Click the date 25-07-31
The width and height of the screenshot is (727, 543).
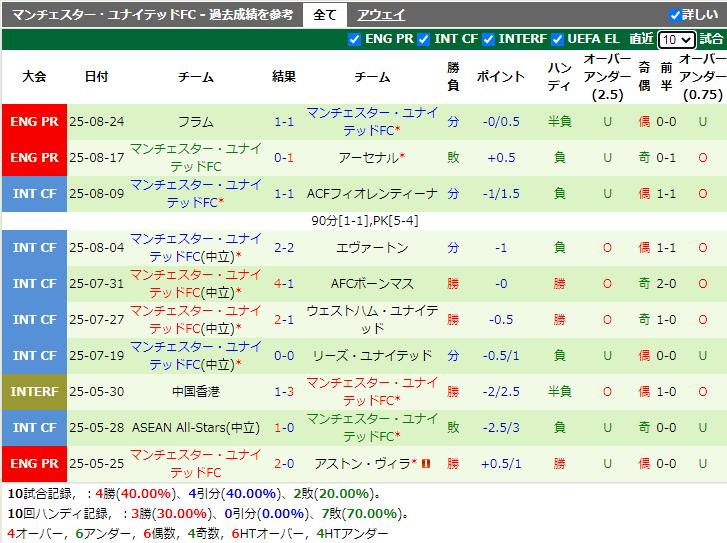pos(96,283)
